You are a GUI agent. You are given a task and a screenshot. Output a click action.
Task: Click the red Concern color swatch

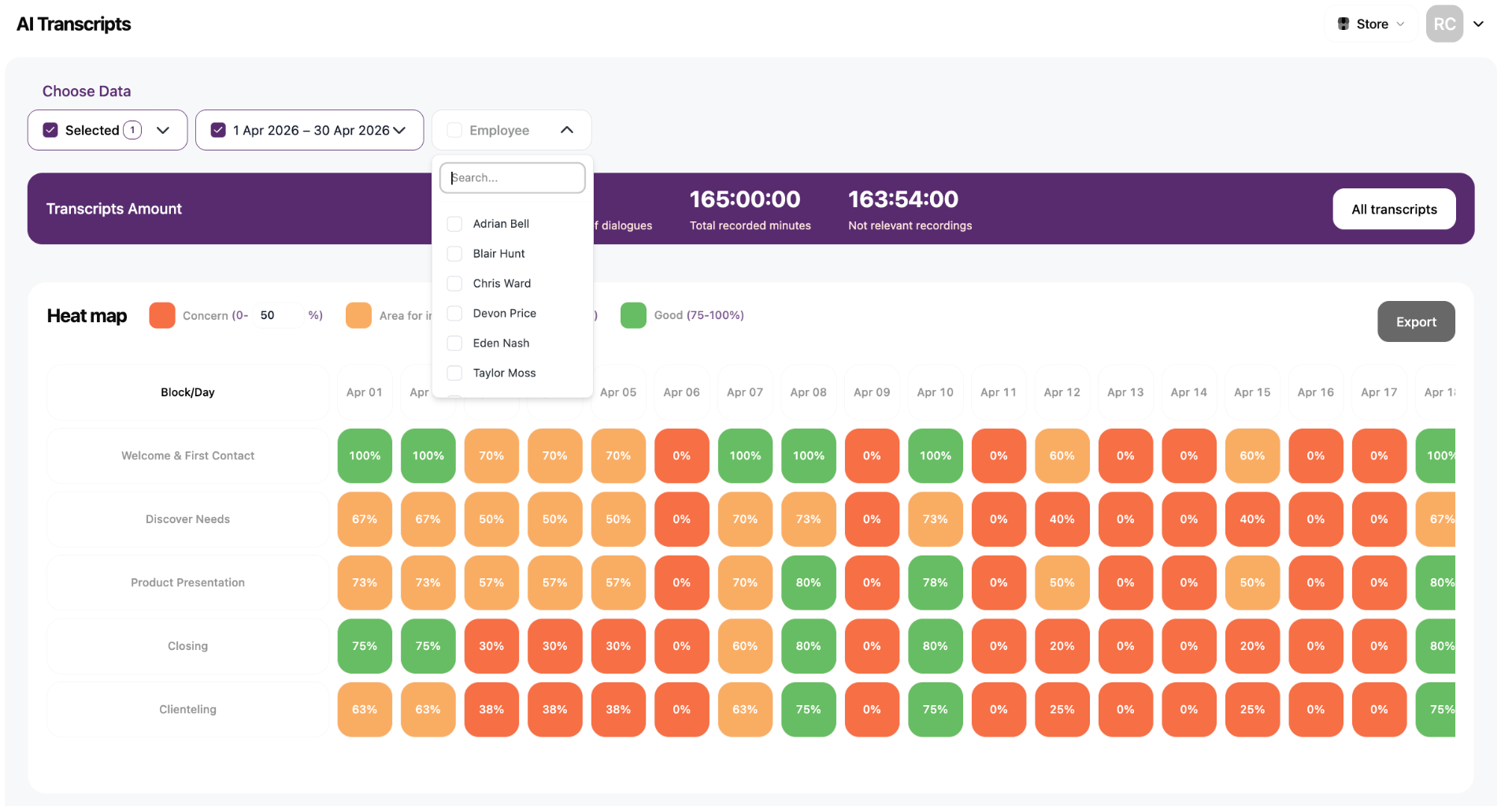[162, 315]
